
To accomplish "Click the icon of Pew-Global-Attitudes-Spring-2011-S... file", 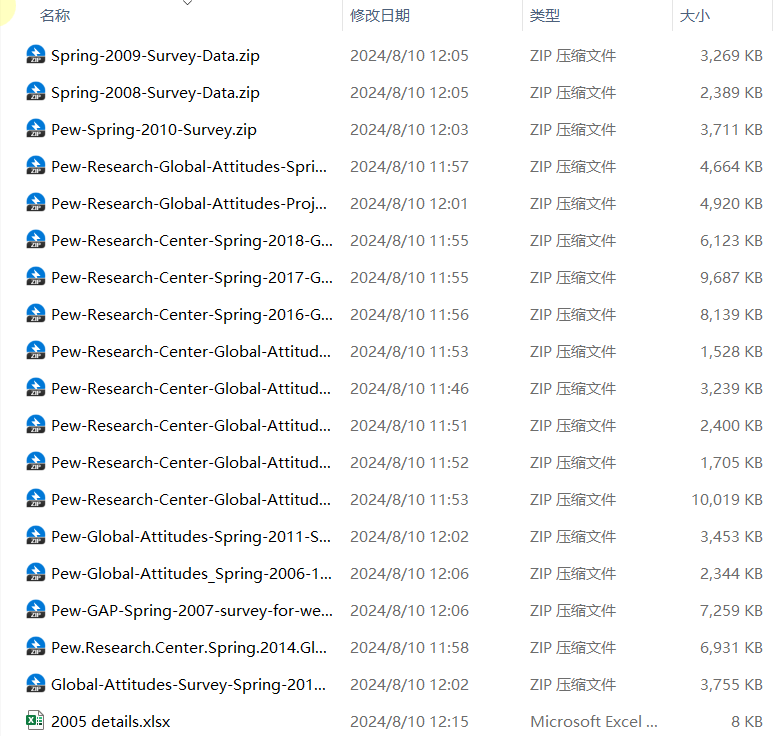I will tap(35, 536).
